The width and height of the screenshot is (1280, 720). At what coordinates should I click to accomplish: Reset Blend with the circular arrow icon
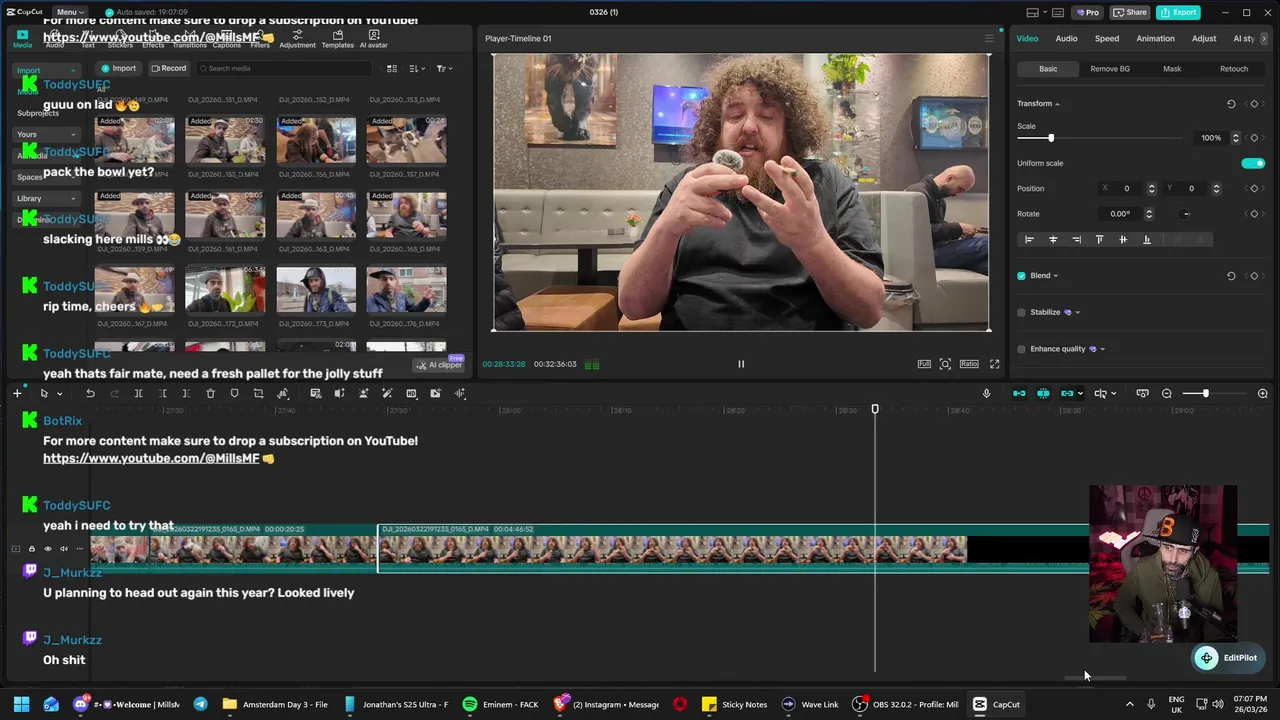tap(1231, 276)
